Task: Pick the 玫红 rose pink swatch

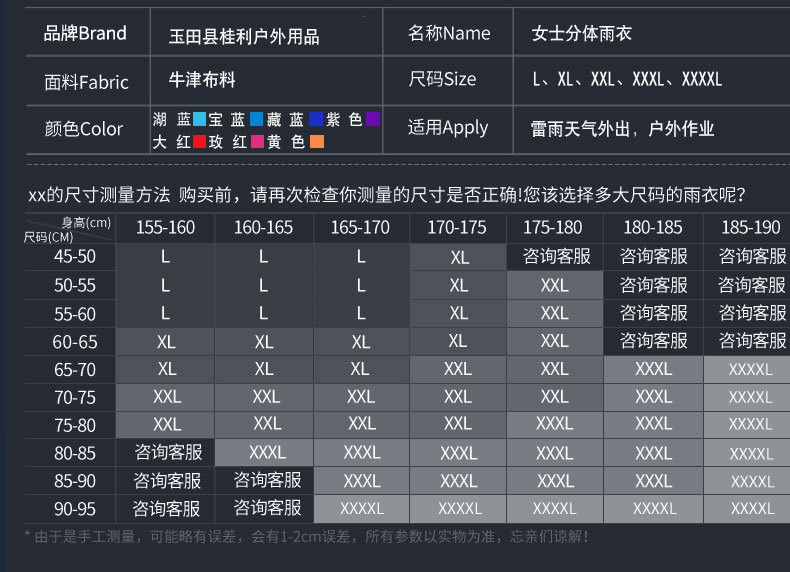Action: [x=257, y=142]
